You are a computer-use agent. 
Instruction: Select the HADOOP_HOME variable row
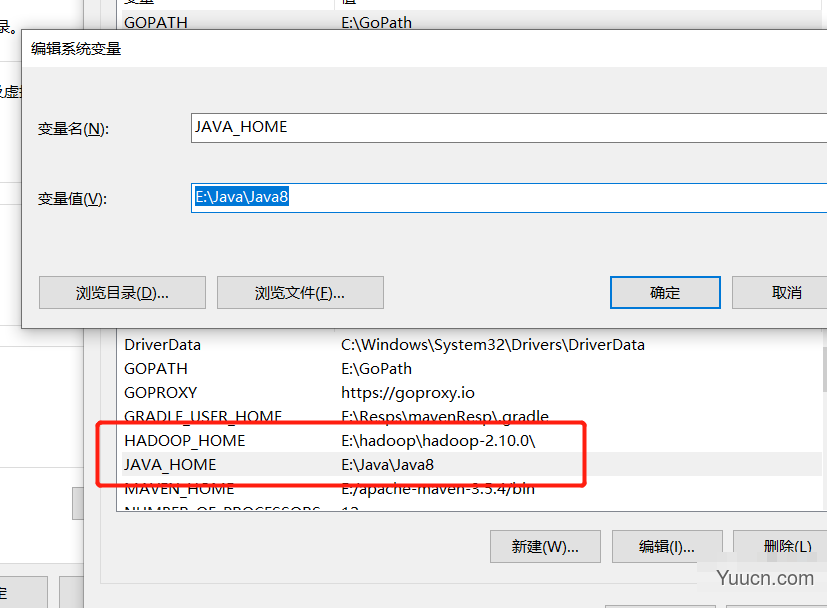(x=472, y=441)
